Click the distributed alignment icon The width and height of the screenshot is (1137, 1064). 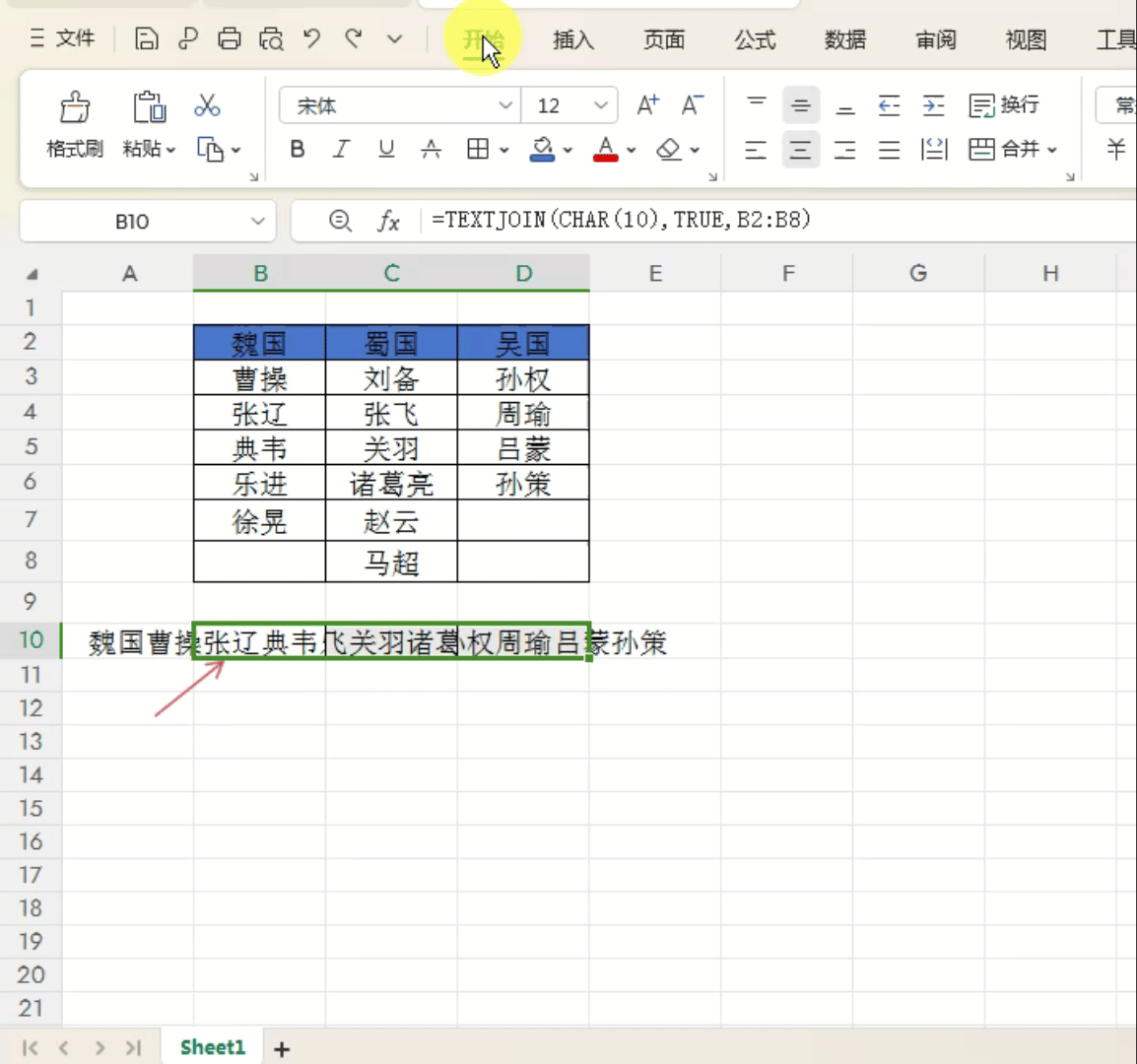[934, 150]
